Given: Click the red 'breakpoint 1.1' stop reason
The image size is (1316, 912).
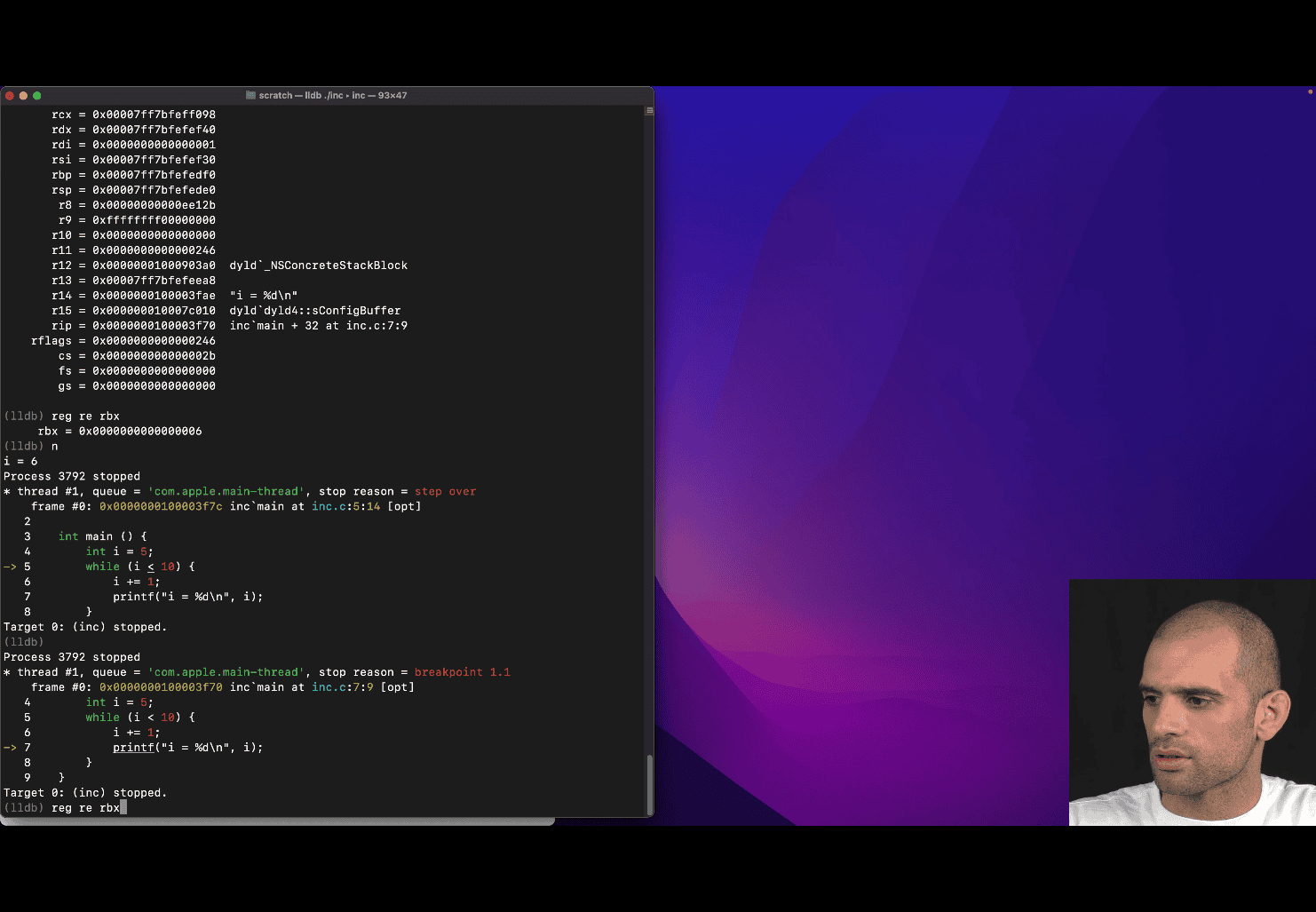Looking at the screenshot, I should 462,672.
